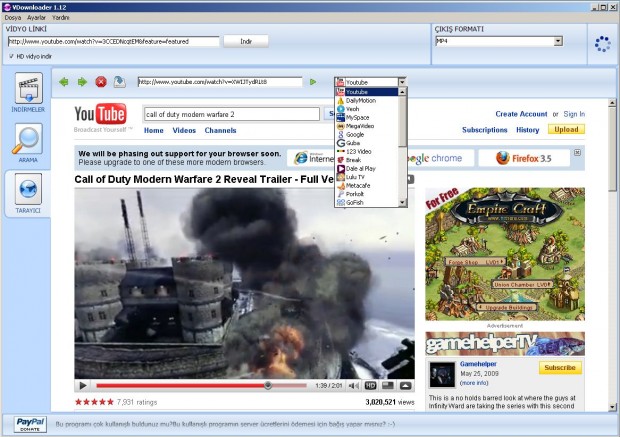The image size is (620, 437).
Task: Go forward with the green right arrow
Action: [x=82, y=82]
